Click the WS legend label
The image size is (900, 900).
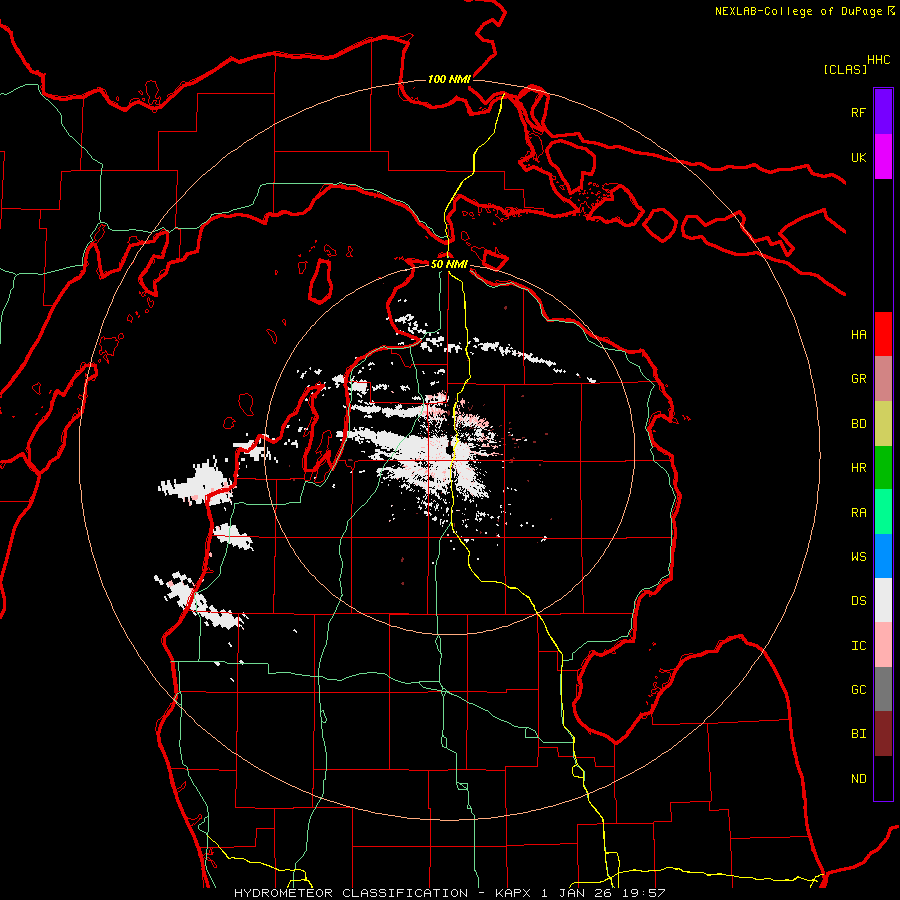coord(859,556)
